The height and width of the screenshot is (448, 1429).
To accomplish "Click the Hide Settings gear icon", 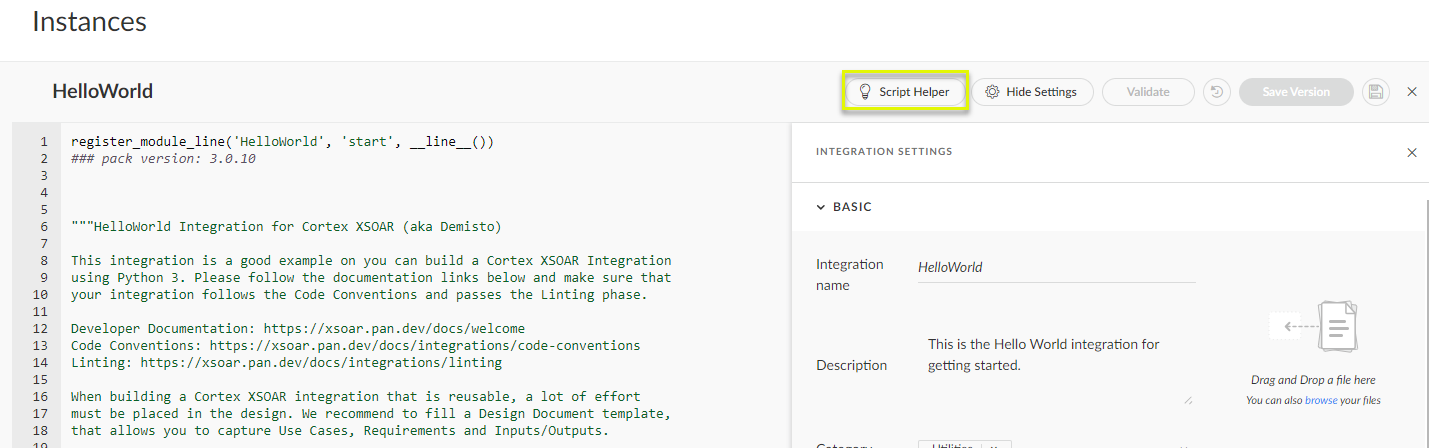I will click(x=992, y=92).
